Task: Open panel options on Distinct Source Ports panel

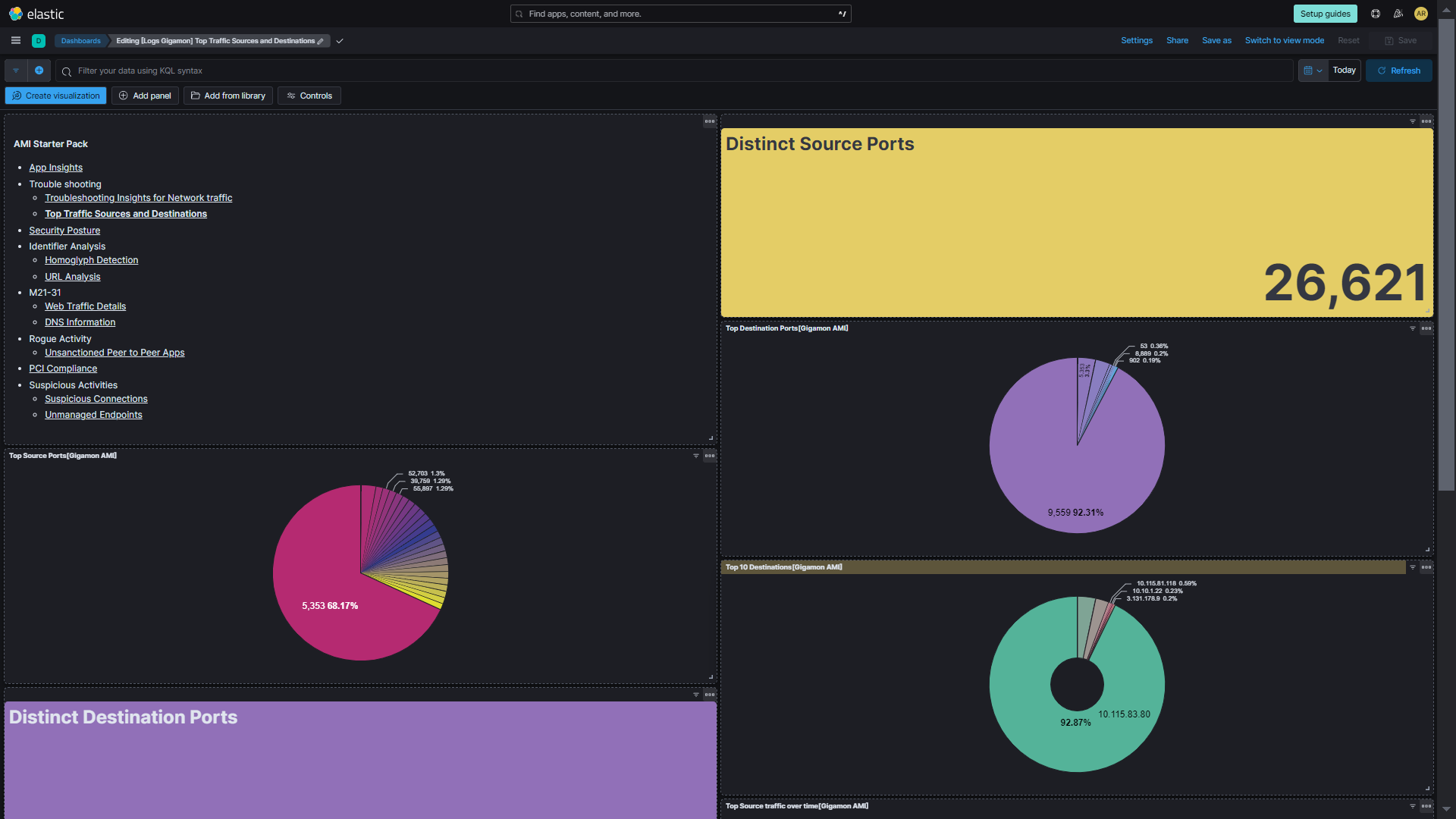Action: 1426,121
